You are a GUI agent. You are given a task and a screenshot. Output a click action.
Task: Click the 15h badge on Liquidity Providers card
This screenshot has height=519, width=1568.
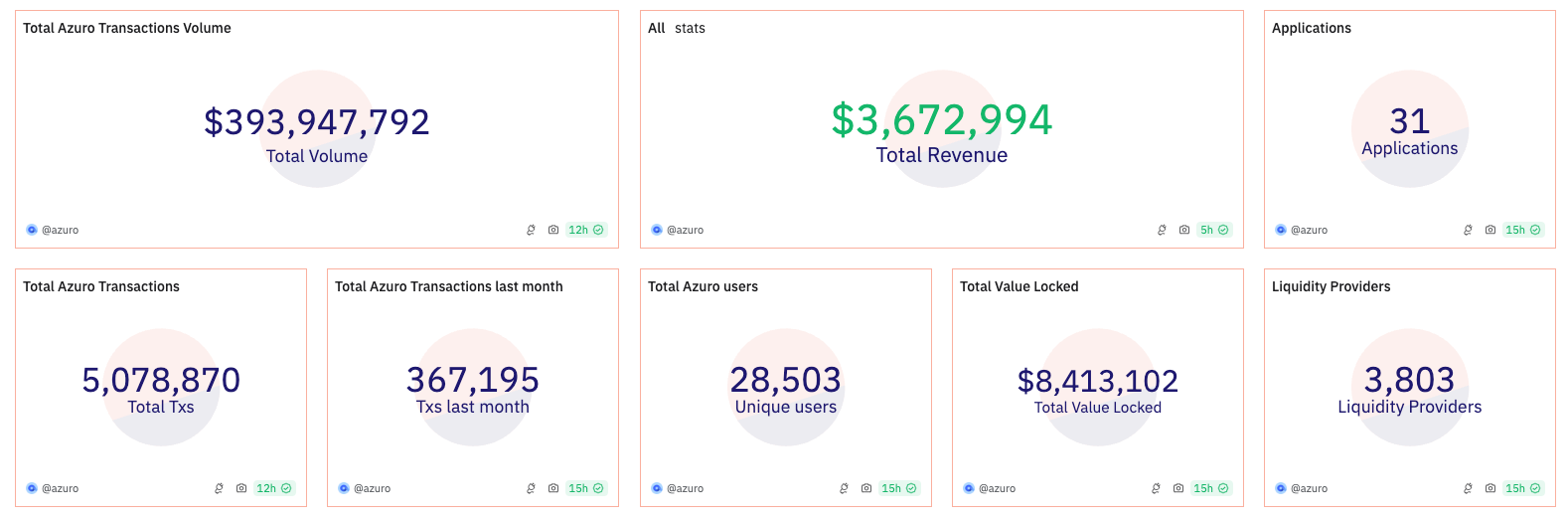1523,488
